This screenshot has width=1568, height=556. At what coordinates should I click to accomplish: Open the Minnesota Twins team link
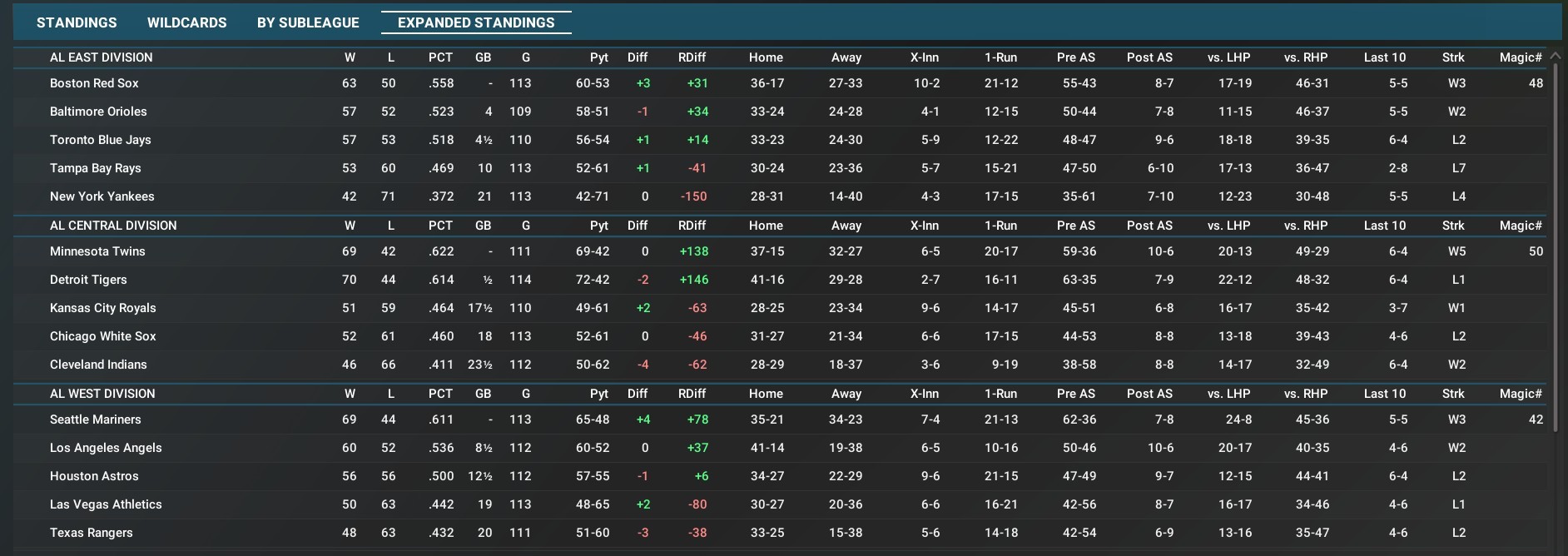[97, 251]
